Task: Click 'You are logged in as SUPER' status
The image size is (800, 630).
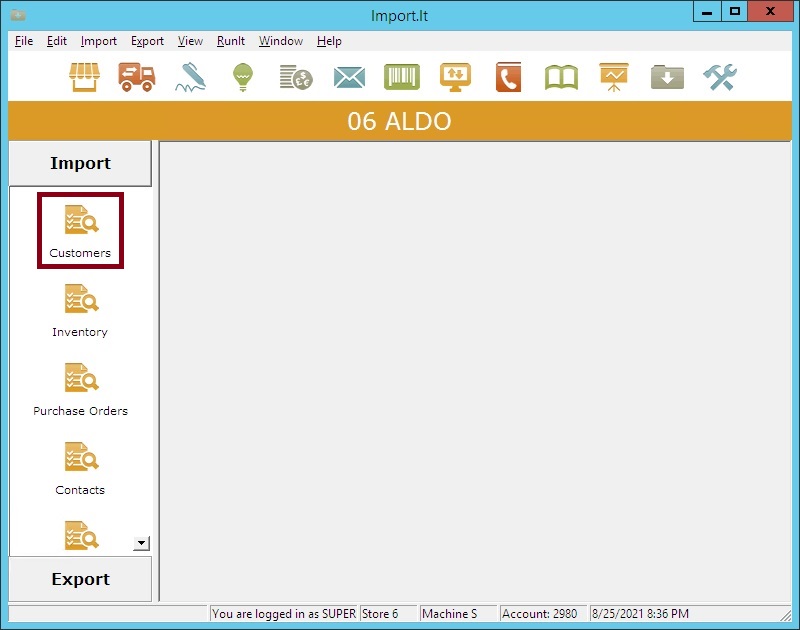Action: pos(284,614)
